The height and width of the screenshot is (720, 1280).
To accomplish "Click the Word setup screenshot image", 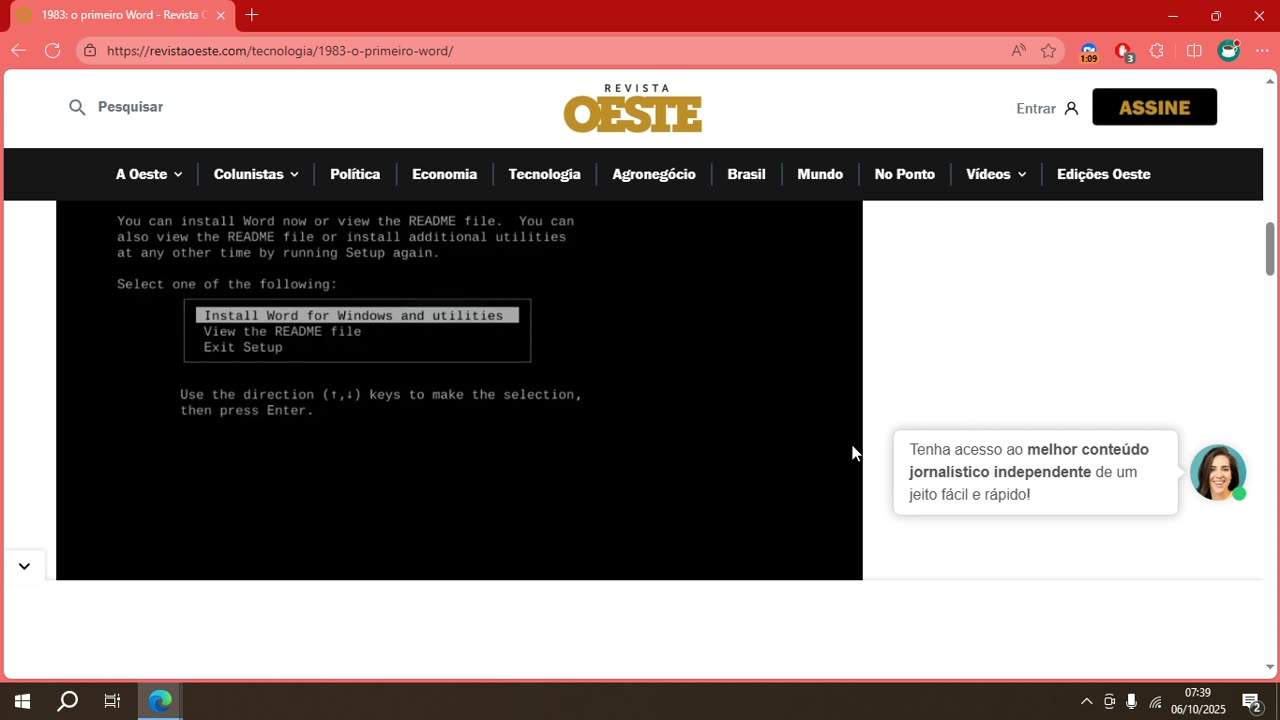I will [x=459, y=390].
